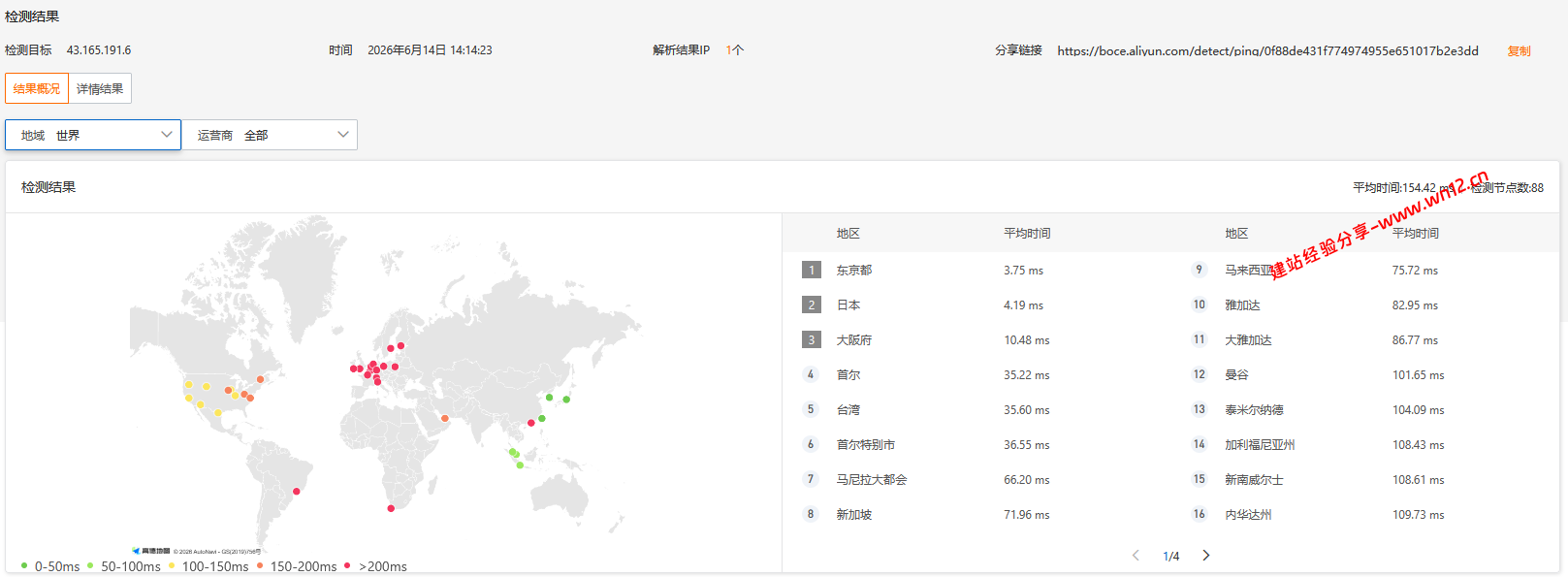Select the 首尔 row in results table
The image size is (1568, 577).
click(x=976, y=374)
